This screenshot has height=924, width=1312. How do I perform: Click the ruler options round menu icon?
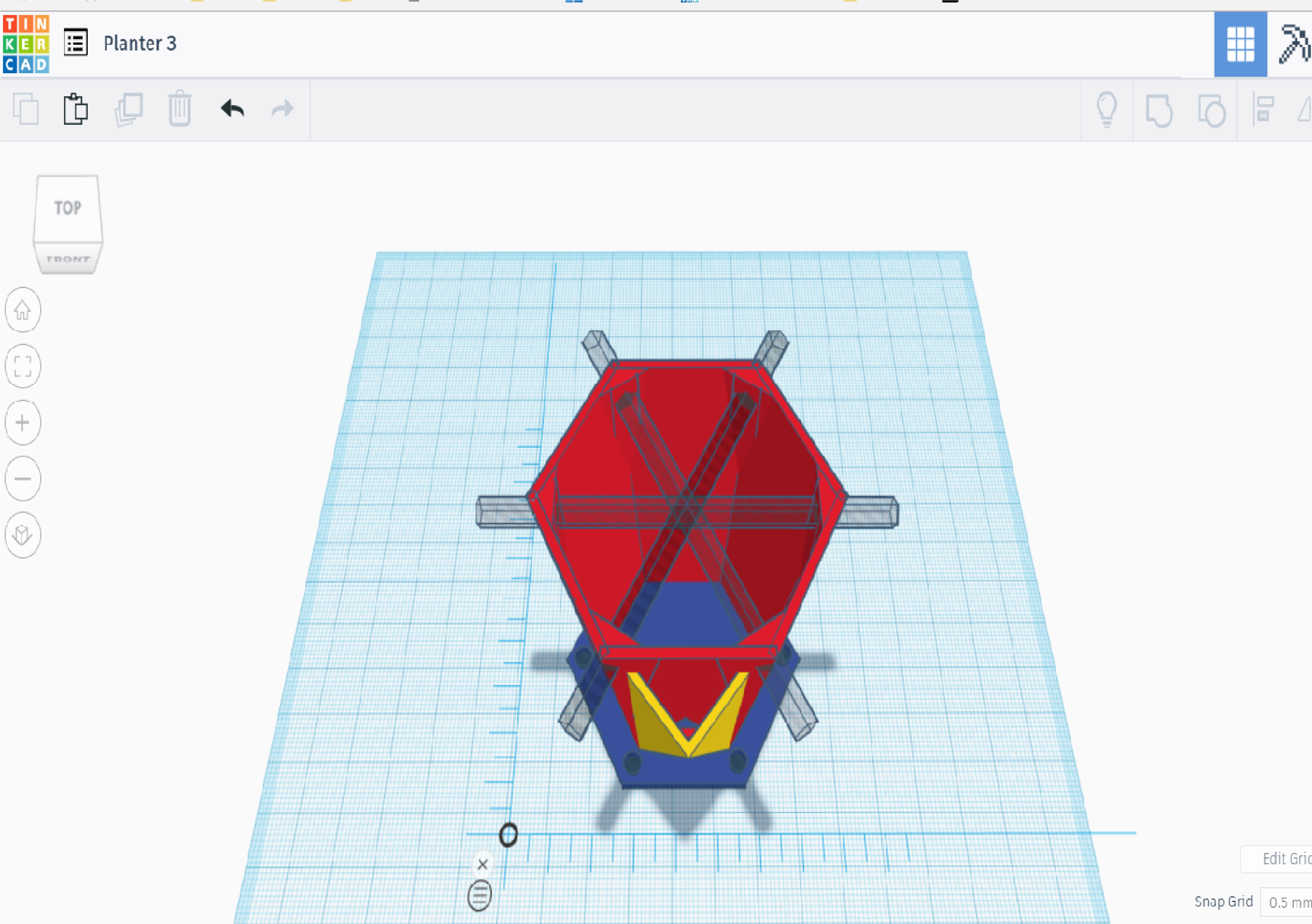(x=479, y=895)
